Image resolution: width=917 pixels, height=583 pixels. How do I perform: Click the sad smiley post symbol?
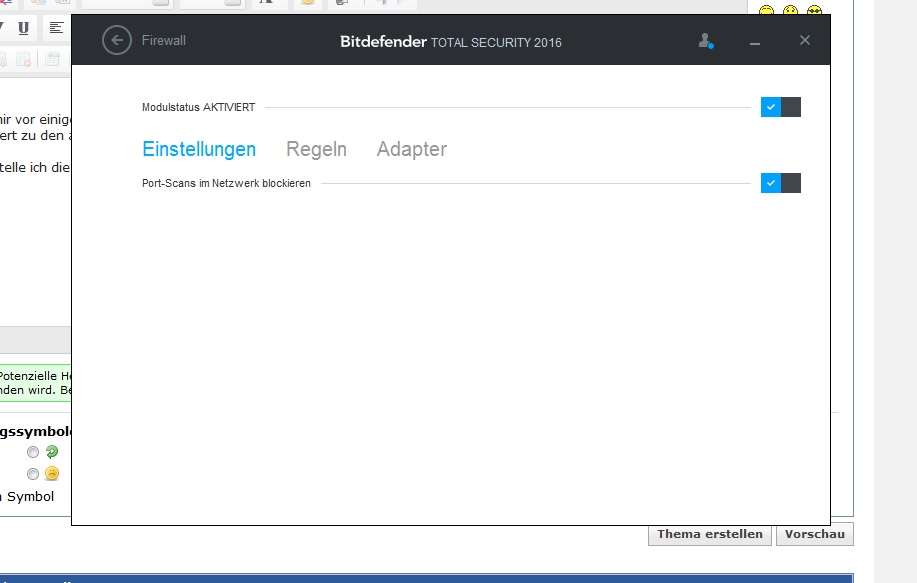[52, 473]
